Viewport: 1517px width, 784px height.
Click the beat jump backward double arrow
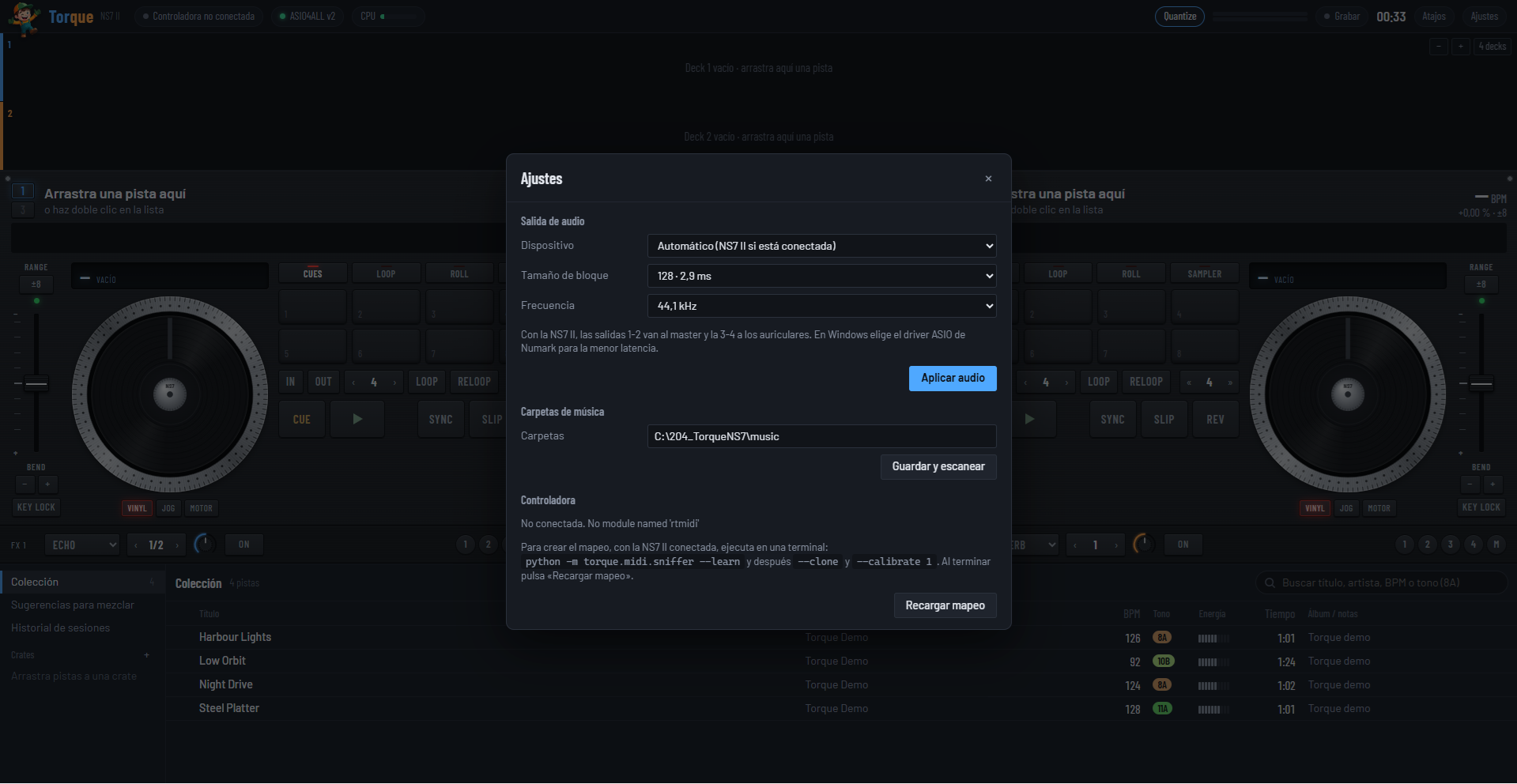[1188, 383]
